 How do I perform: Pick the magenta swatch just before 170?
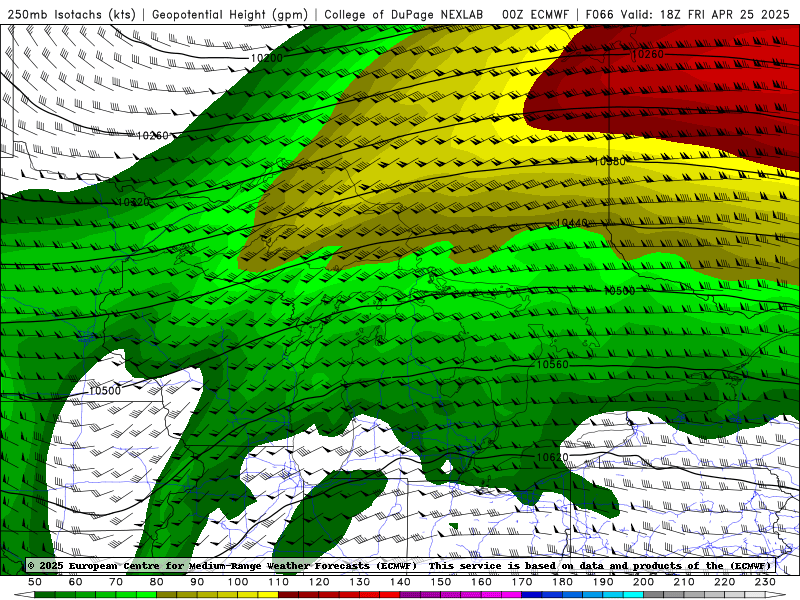pyautogui.click(x=512, y=595)
